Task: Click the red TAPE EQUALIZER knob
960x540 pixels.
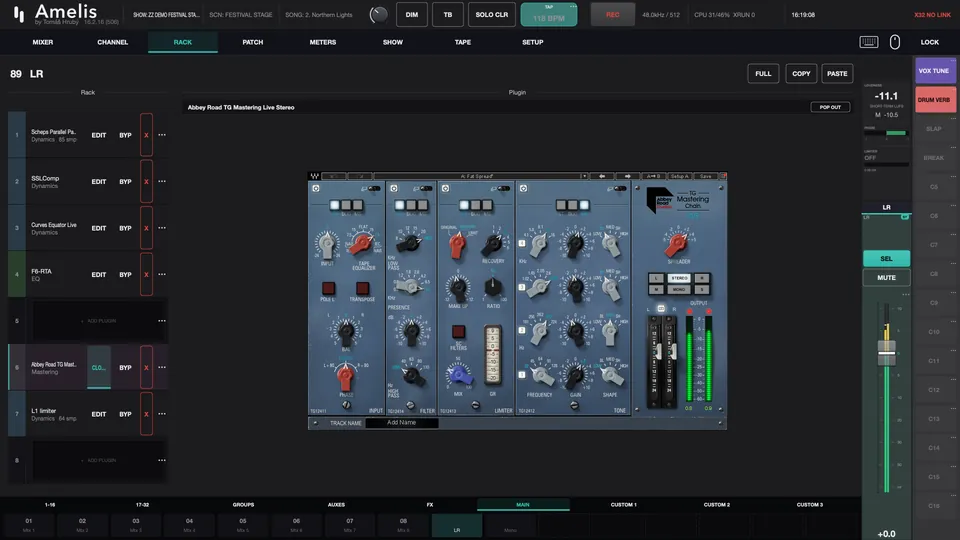Action: [362, 244]
